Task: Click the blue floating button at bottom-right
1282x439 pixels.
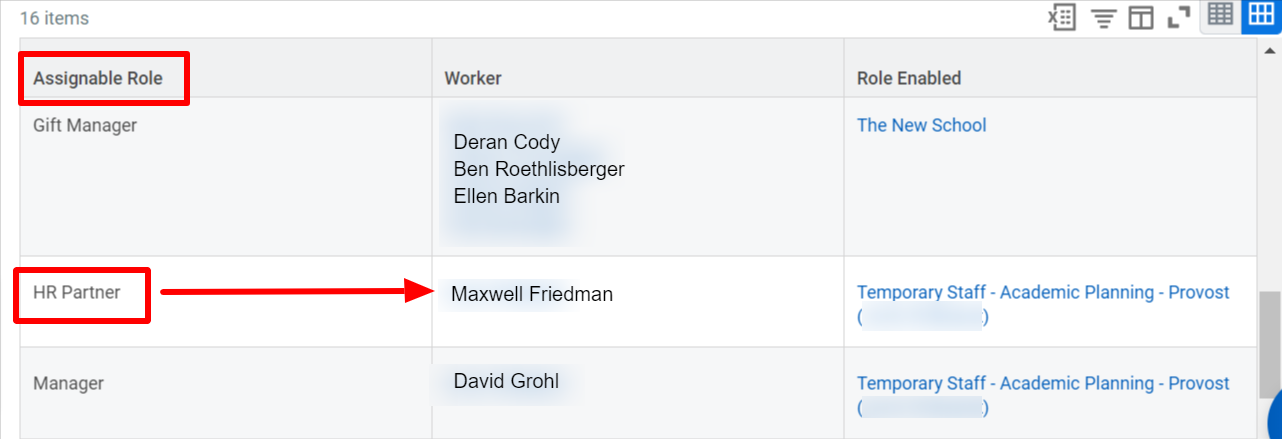Action: [1274, 415]
